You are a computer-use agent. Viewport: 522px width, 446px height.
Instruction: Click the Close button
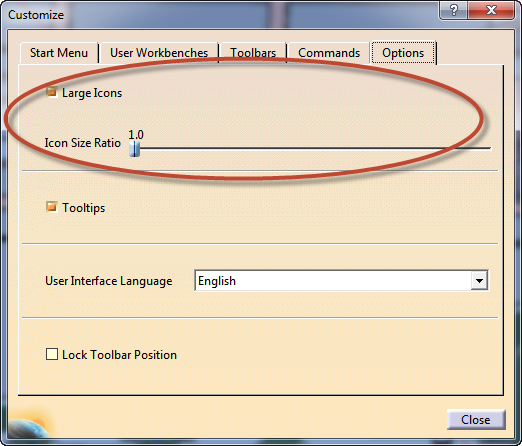(x=476, y=420)
